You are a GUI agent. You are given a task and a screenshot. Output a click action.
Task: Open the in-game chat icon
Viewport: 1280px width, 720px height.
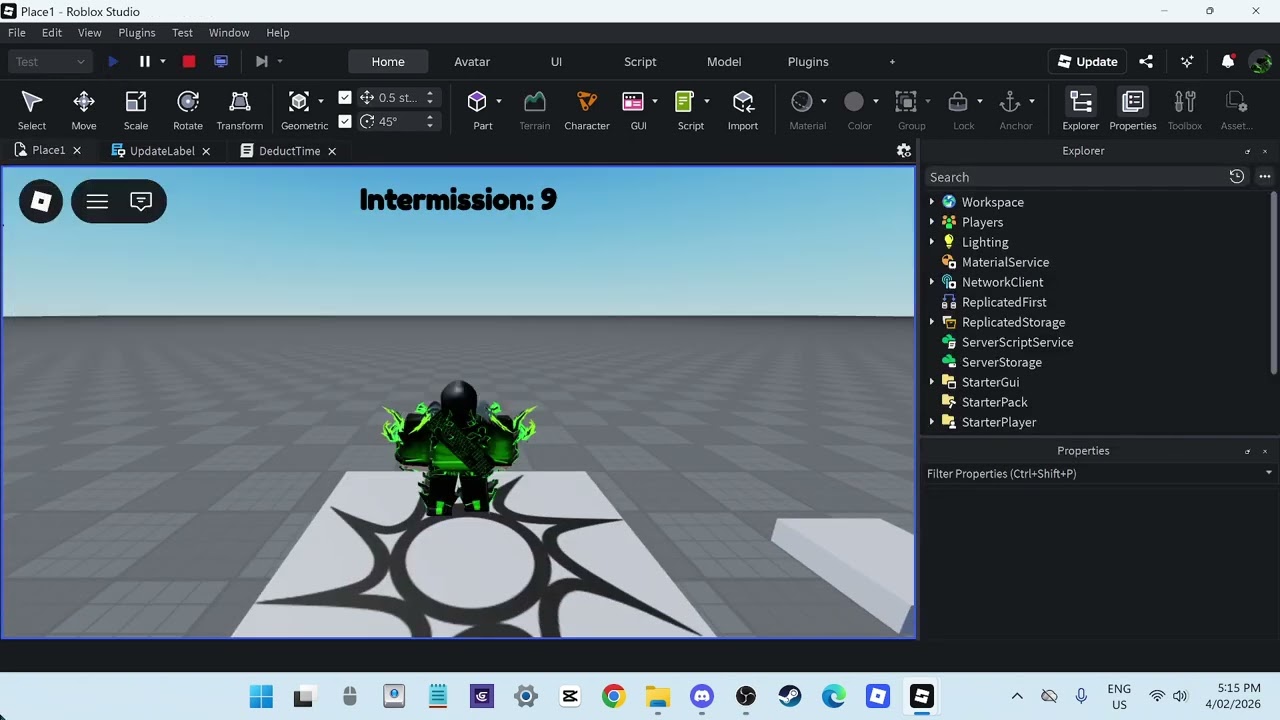click(x=141, y=201)
